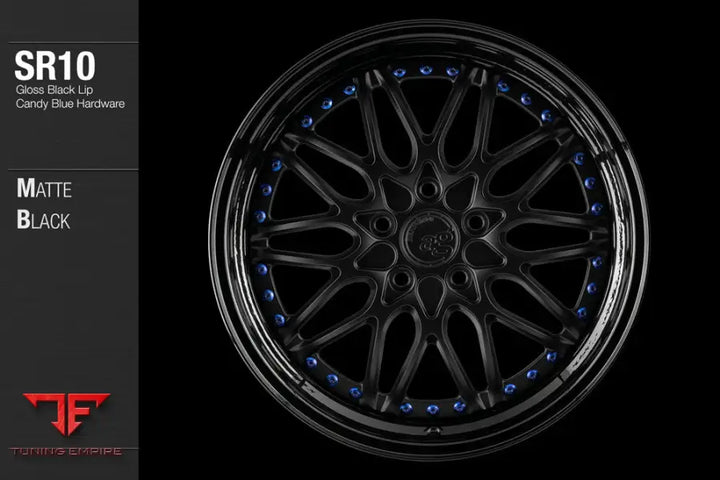The width and height of the screenshot is (720, 480).
Task: Click the 'Gloss Black Lip' text
Action: (x=54, y=90)
